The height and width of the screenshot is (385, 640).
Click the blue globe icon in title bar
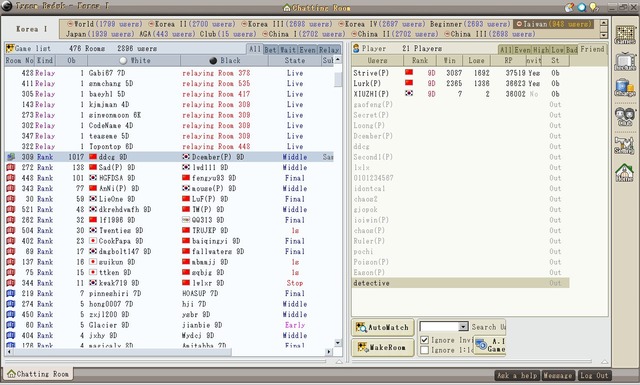(x=582, y=7)
